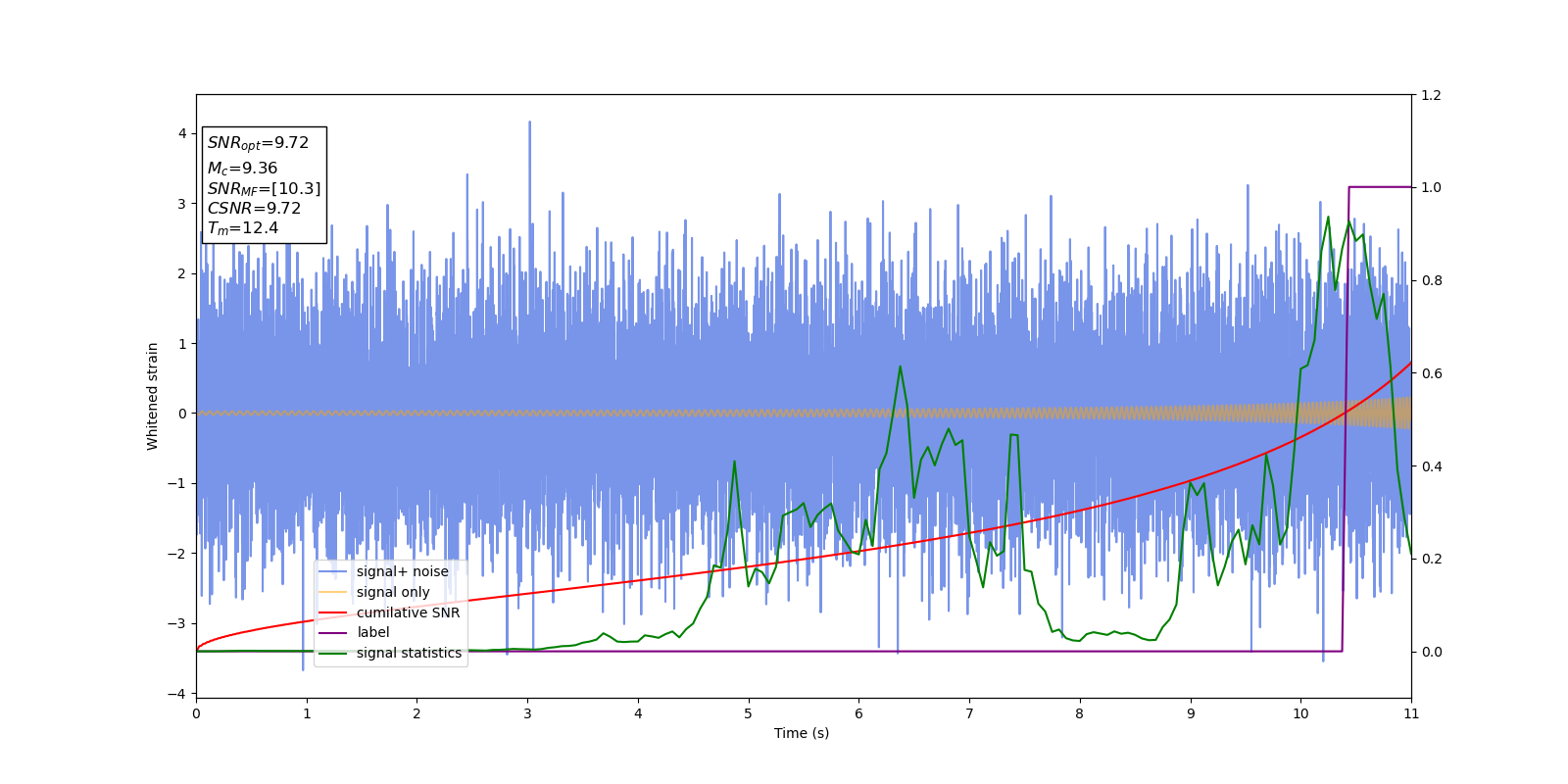Click the right y-axis tick label 1.2

click(1431, 95)
